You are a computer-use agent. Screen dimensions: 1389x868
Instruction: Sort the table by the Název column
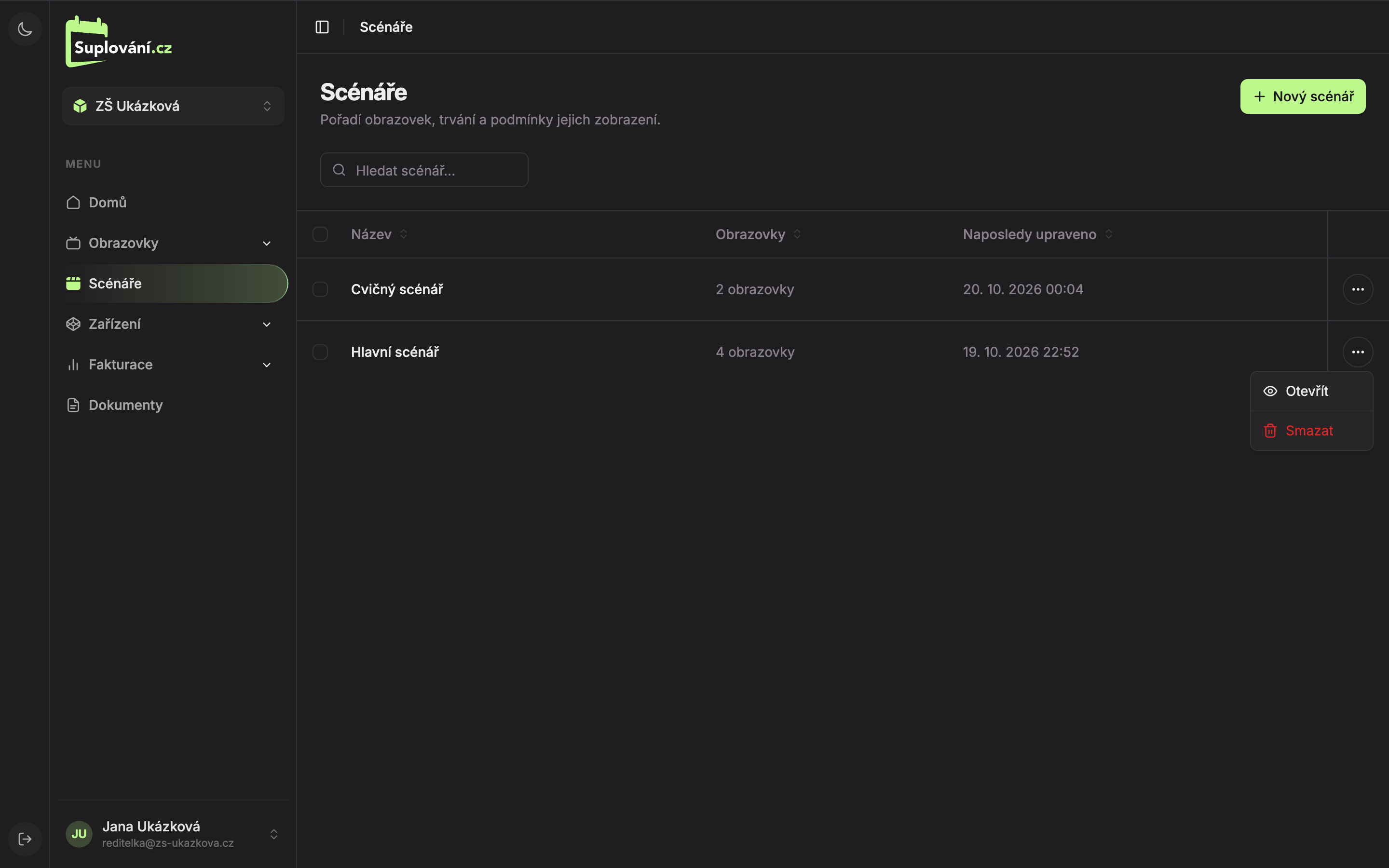click(x=380, y=234)
